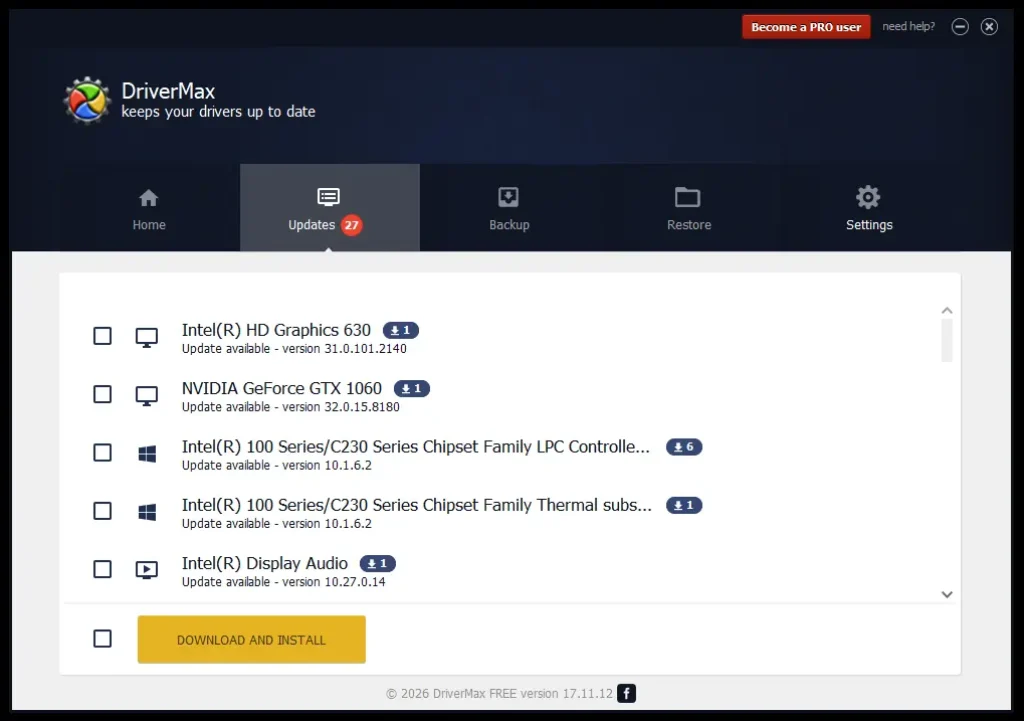This screenshot has width=1024, height=721.
Task: Select the Intel(R) 100 Series LPC Controller title
Action: click(416, 447)
